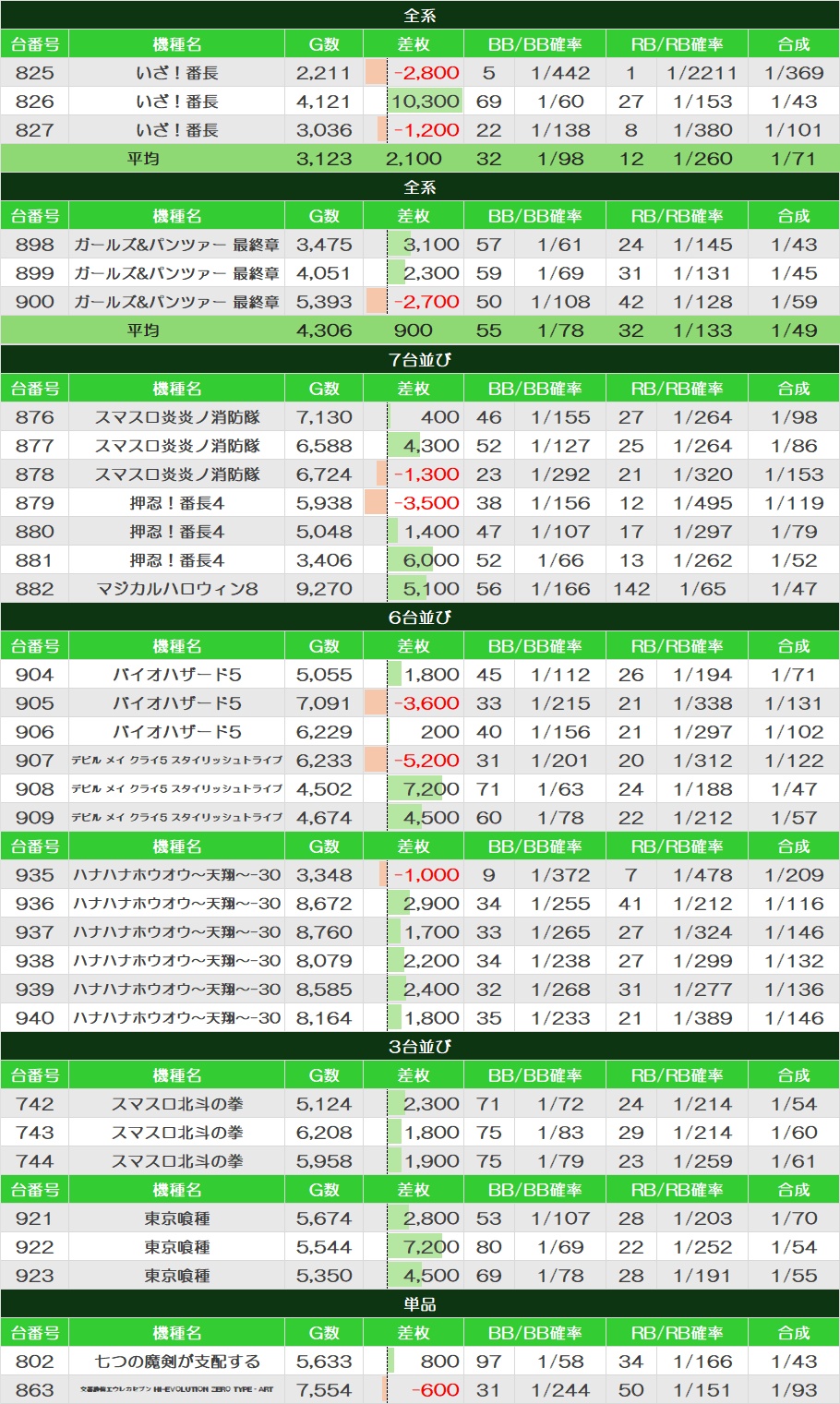The height and width of the screenshot is (1404, 840).
Task: Click the 8,672 G数 value in row 936
Action: 324,904
